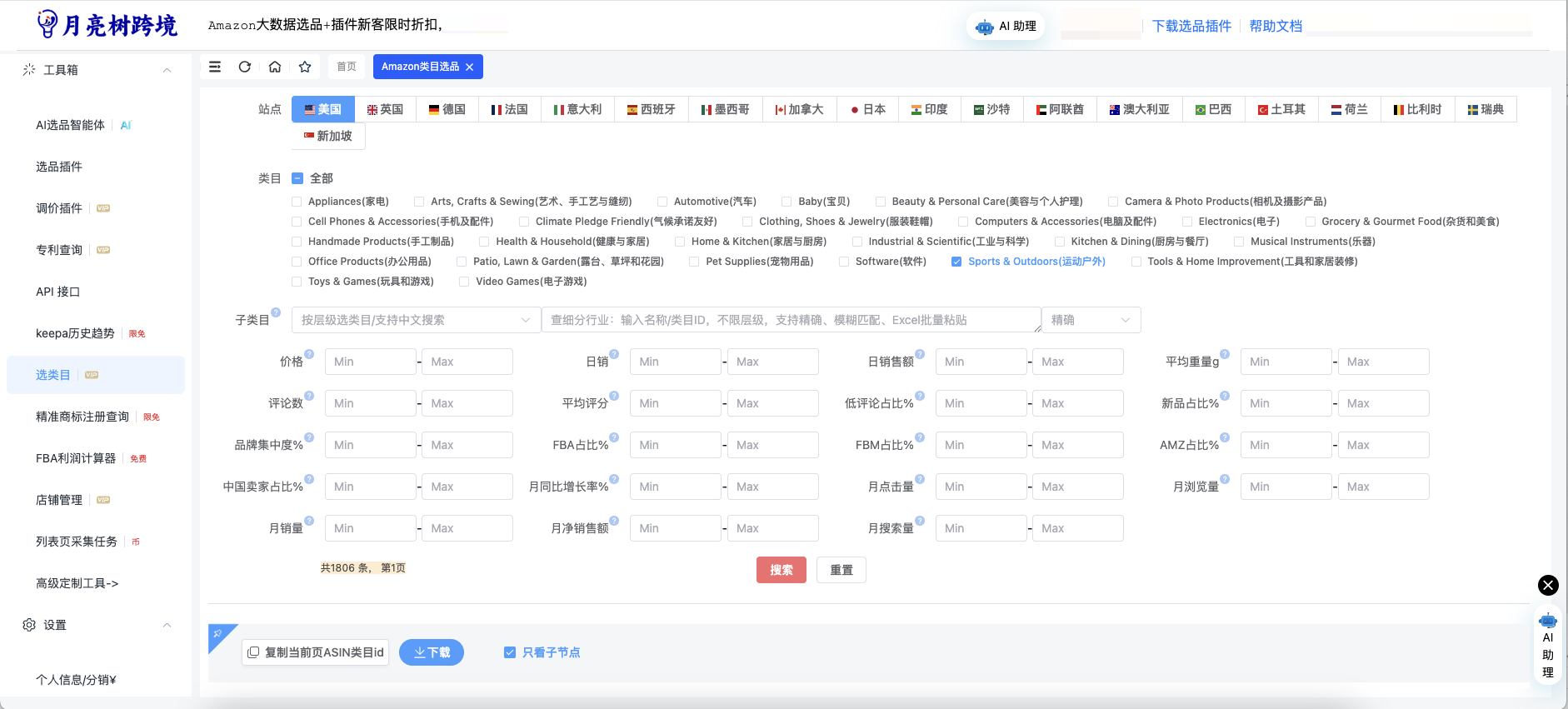Click the pin icon above the copy button

tap(218, 633)
